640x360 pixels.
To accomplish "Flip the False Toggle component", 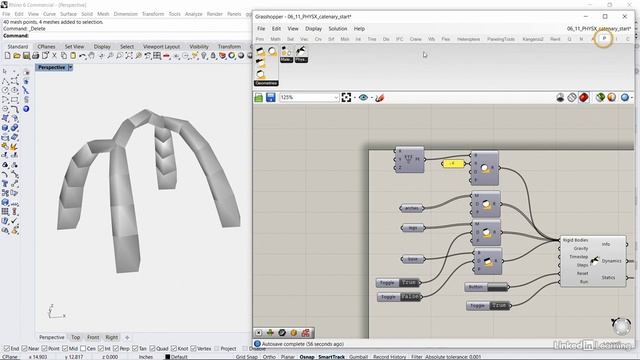I will 399,297.
